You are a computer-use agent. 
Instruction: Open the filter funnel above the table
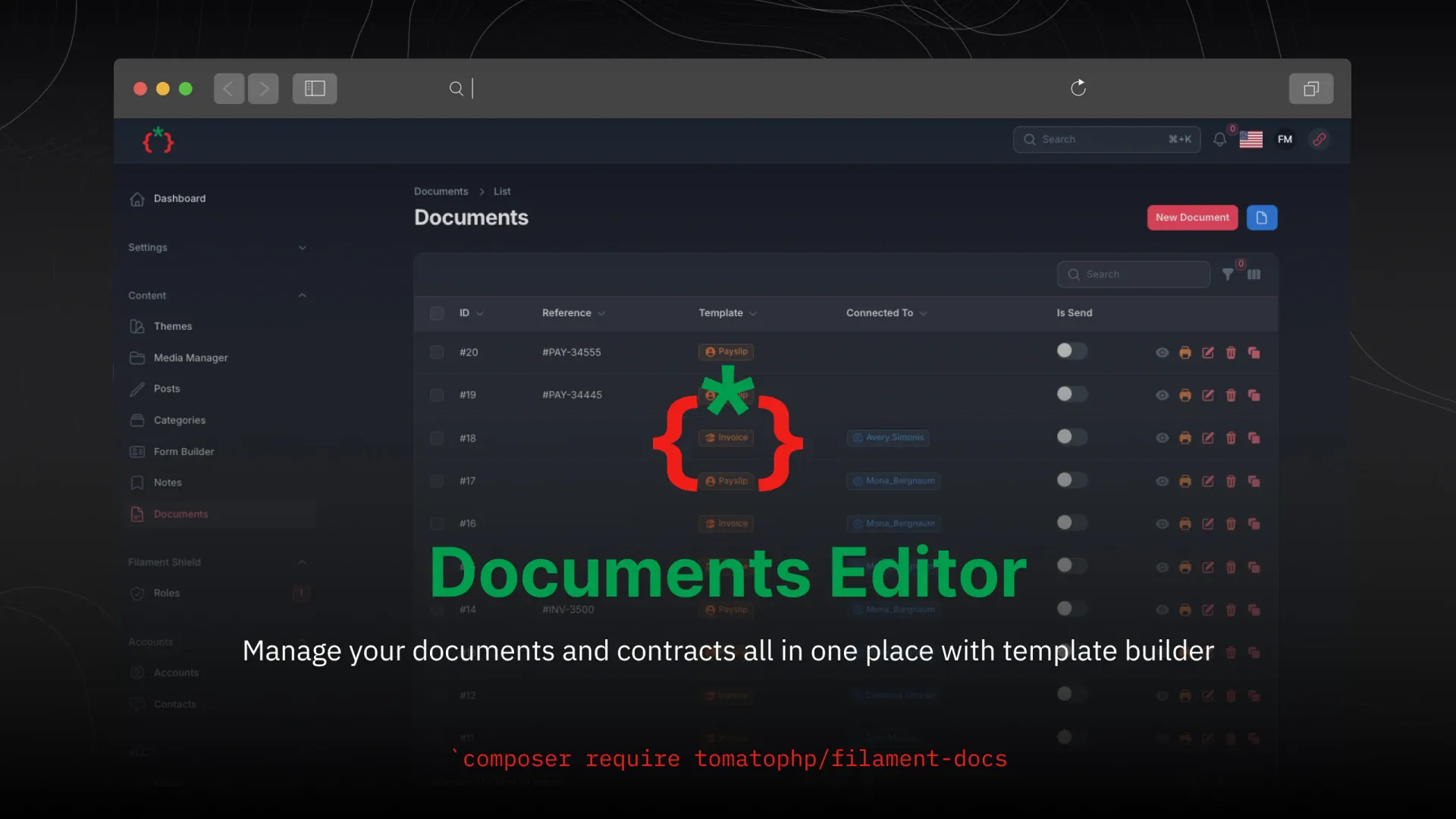1228,274
